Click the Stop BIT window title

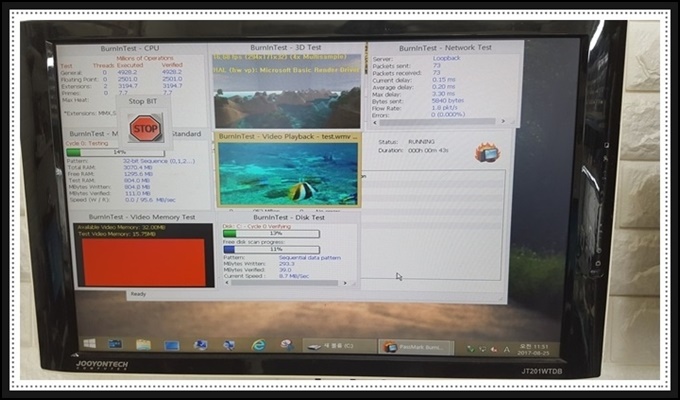pos(143,102)
